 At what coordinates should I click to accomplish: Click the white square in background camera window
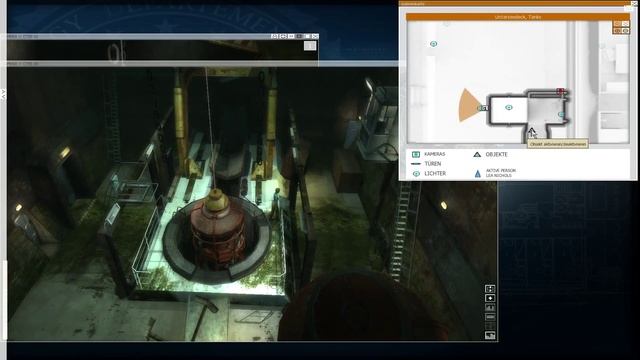click(310, 46)
